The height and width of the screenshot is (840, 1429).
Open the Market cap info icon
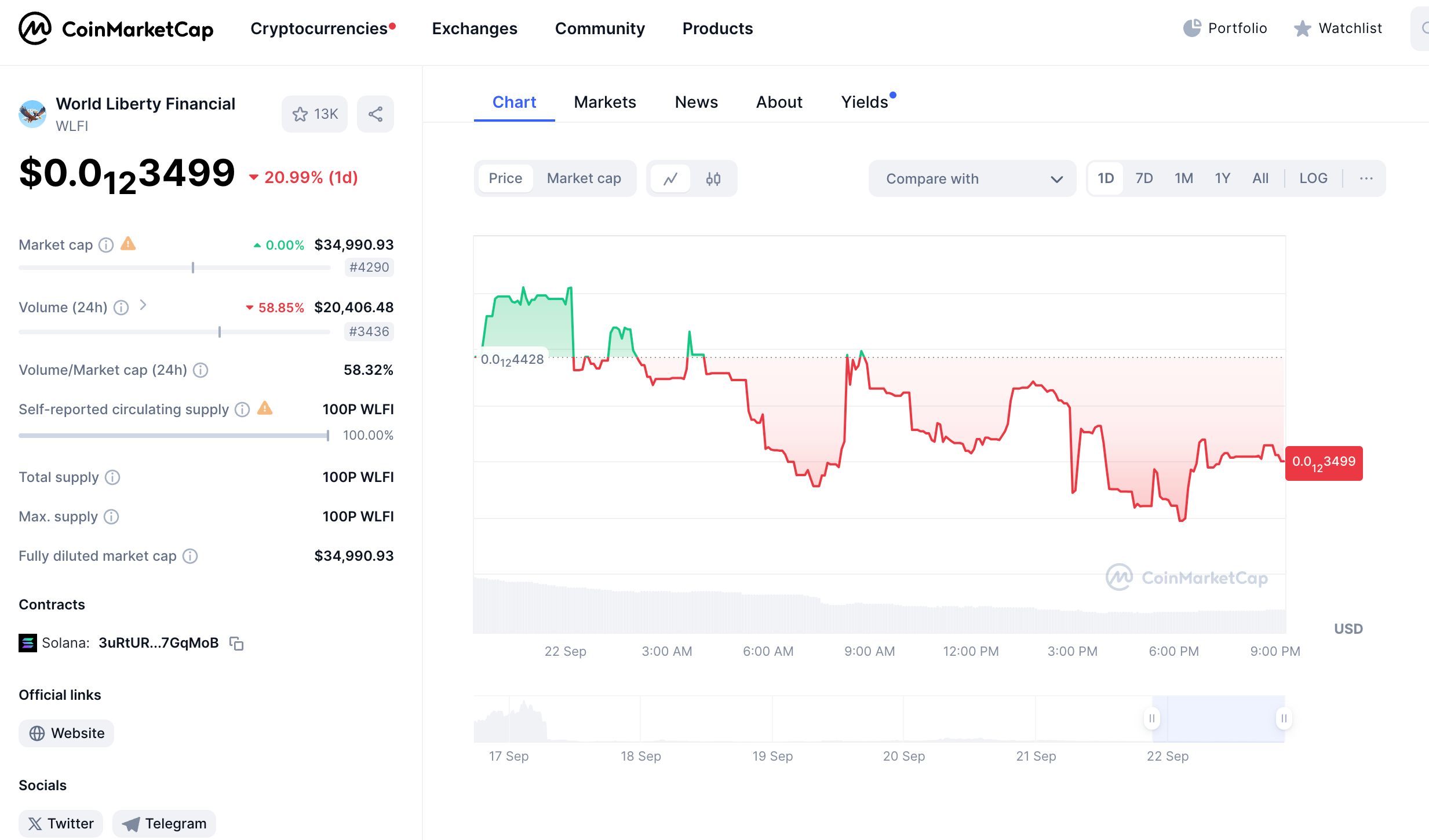106,245
